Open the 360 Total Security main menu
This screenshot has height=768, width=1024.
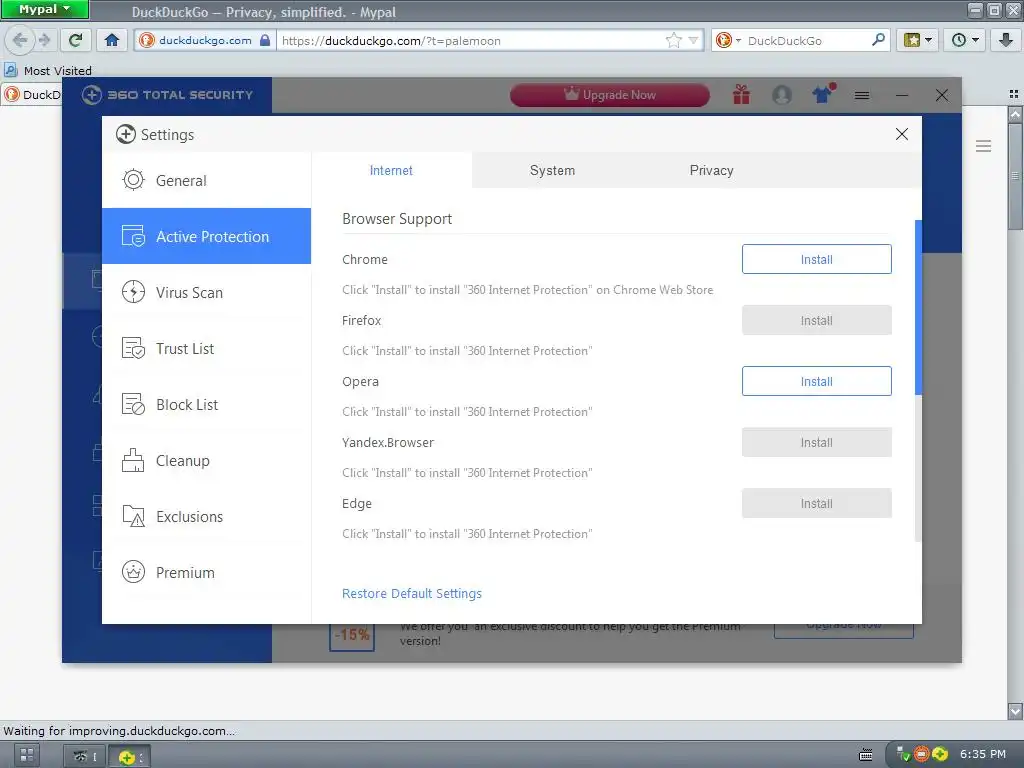tap(862, 95)
